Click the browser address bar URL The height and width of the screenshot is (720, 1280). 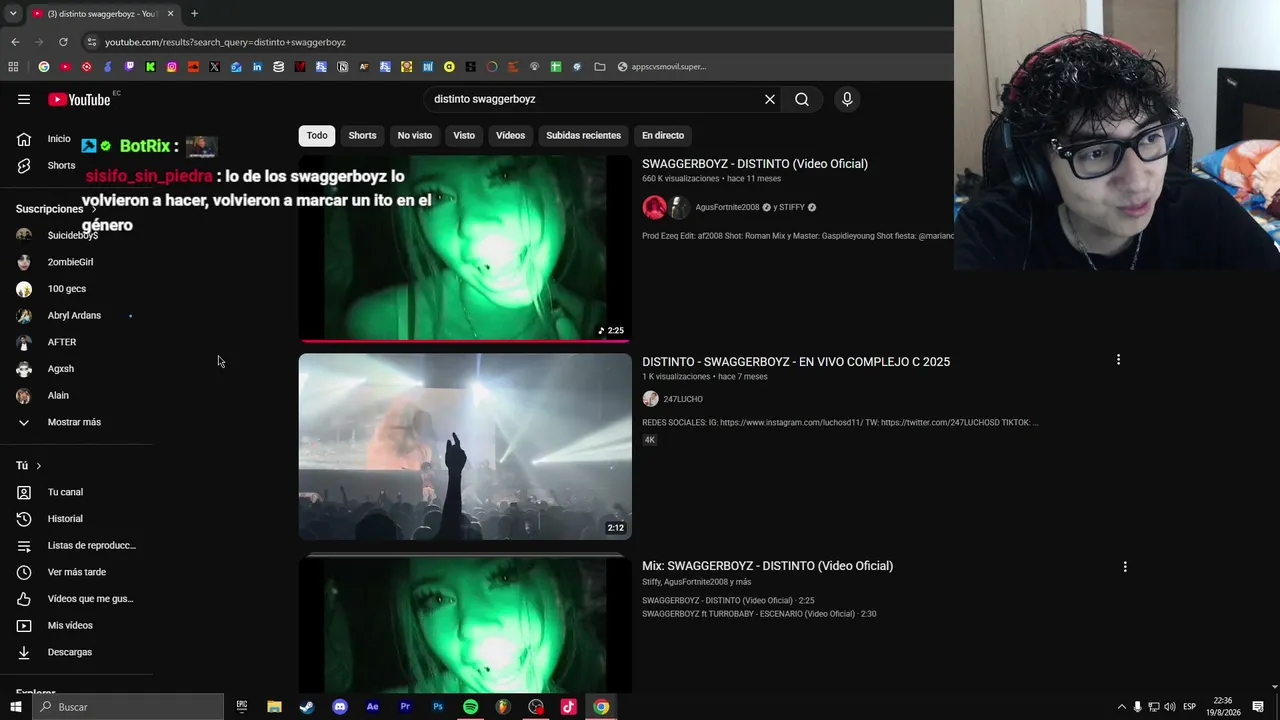[x=225, y=42]
